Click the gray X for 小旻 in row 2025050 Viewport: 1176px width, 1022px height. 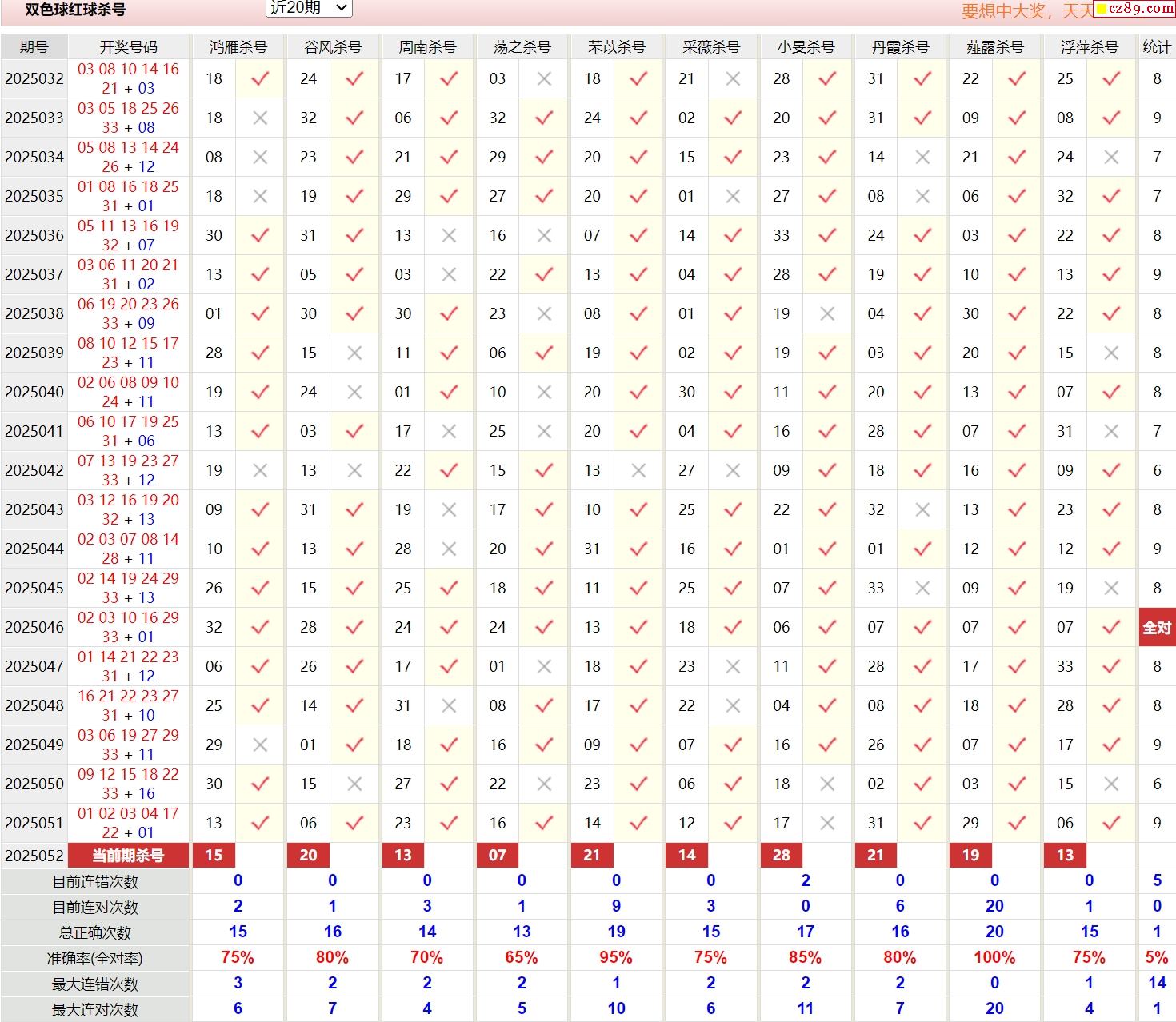(x=827, y=784)
